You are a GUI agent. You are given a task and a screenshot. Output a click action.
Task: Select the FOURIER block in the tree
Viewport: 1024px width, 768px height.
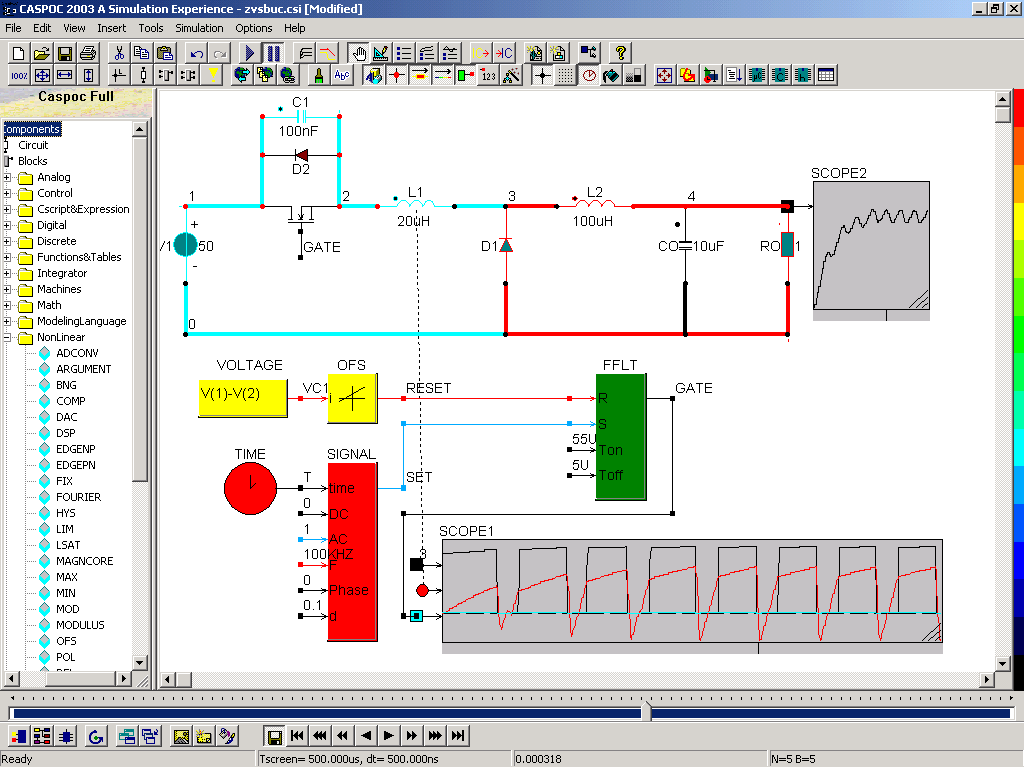[x=78, y=497]
